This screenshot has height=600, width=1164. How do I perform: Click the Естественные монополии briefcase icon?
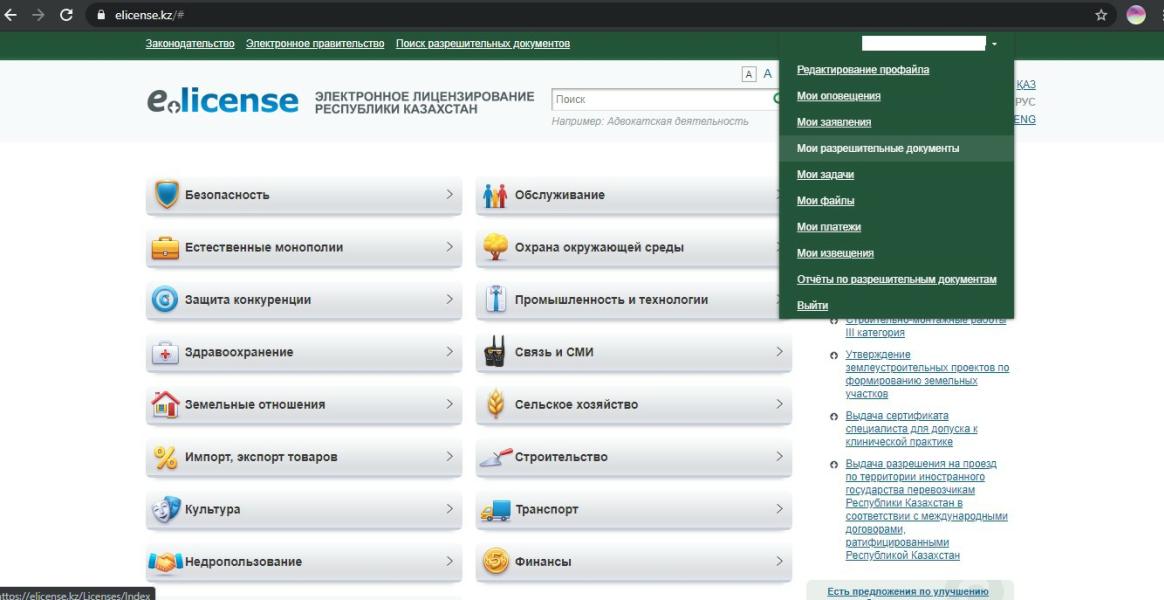tap(165, 247)
